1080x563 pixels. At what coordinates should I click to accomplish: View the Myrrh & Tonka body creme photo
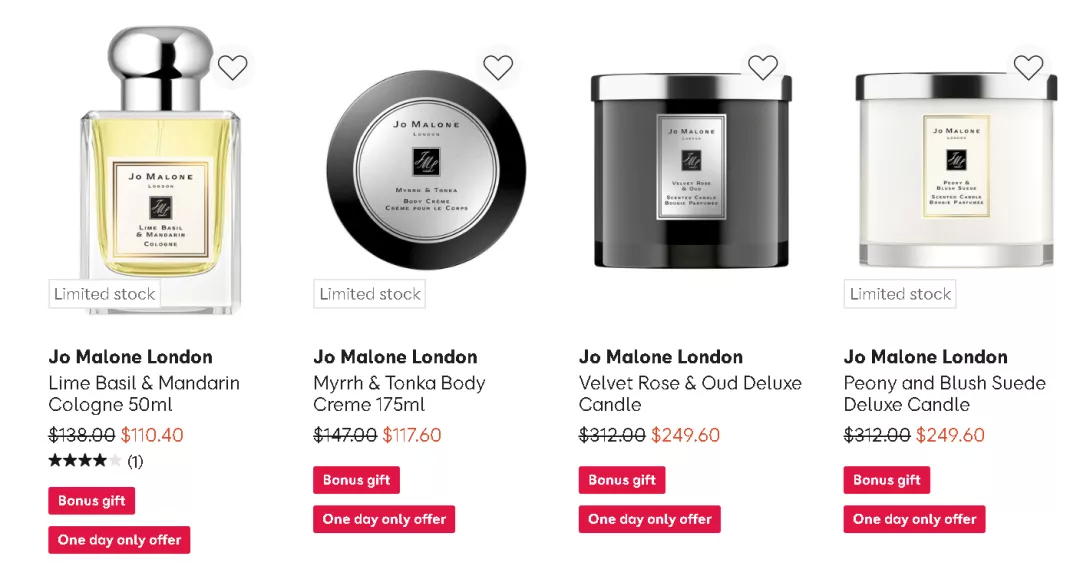426,170
